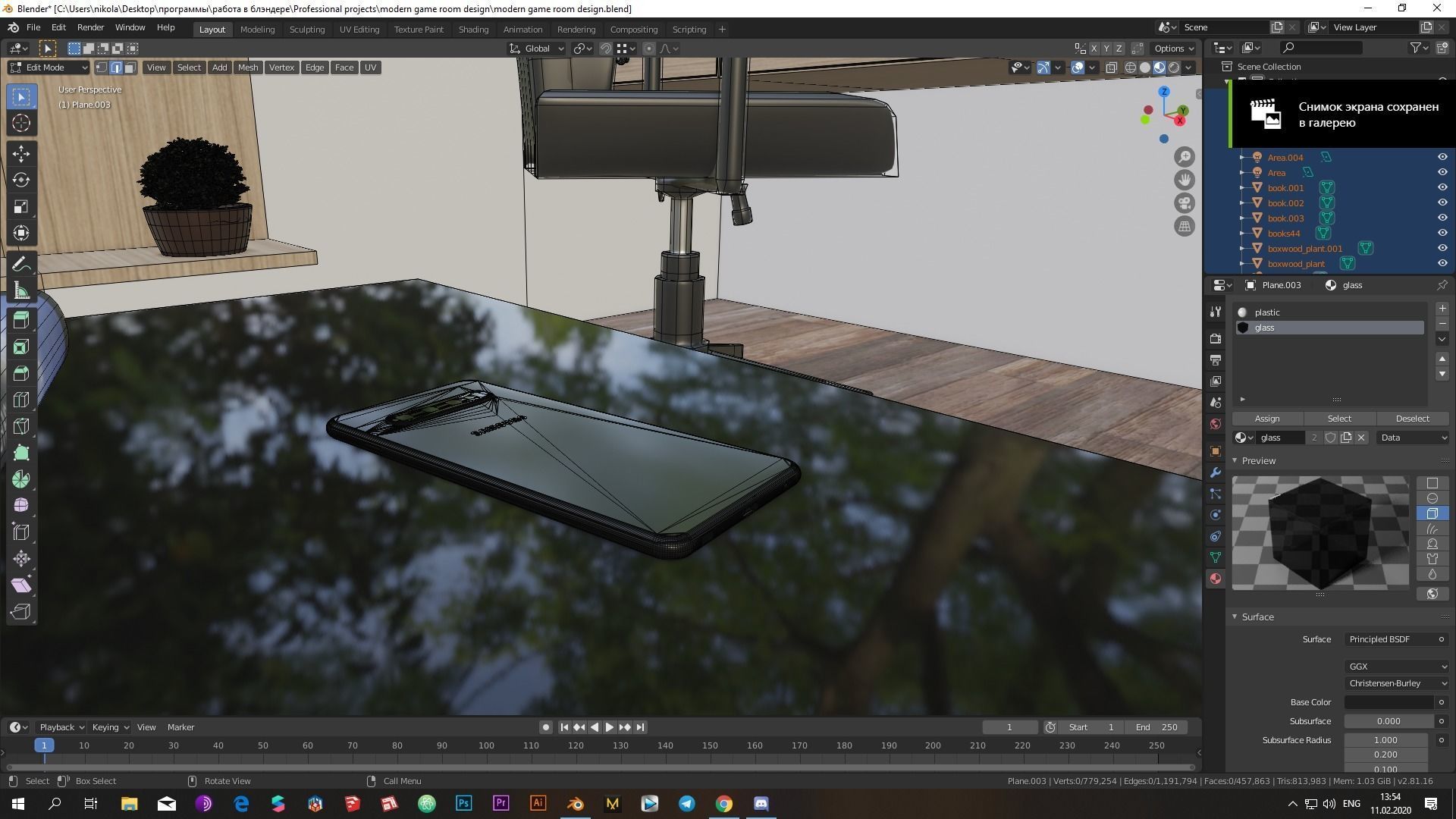The width and height of the screenshot is (1456, 819).
Task: Click the material Select button
Action: click(x=1339, y=419)
